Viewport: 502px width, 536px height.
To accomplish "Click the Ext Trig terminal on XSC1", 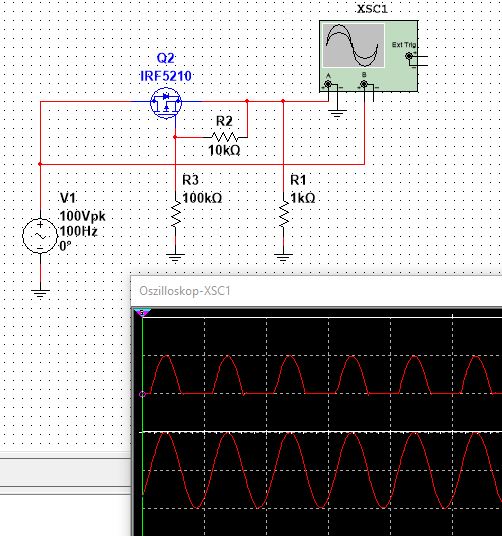I will click(409, 56).
